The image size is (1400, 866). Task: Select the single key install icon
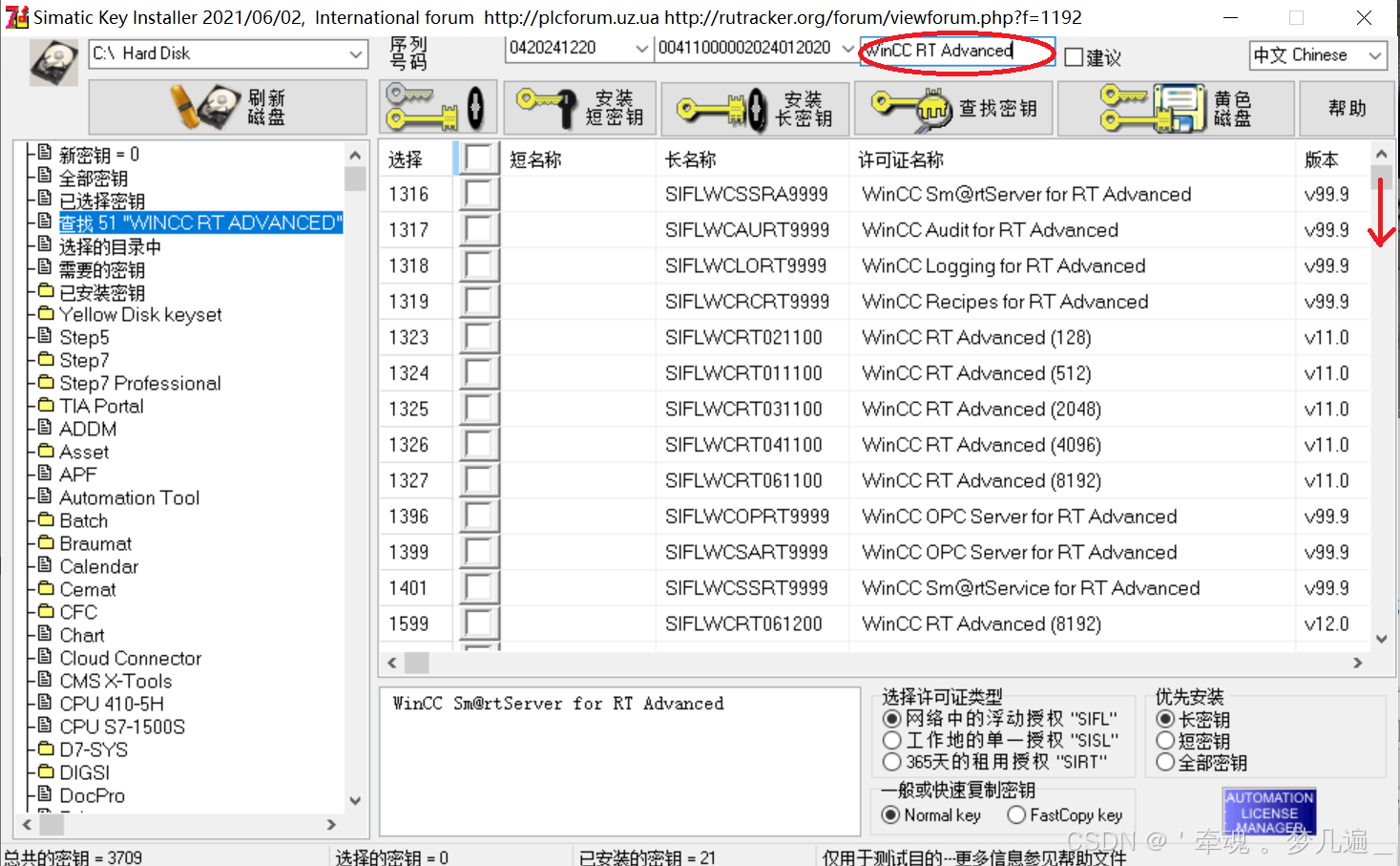(x=438, y=107)
